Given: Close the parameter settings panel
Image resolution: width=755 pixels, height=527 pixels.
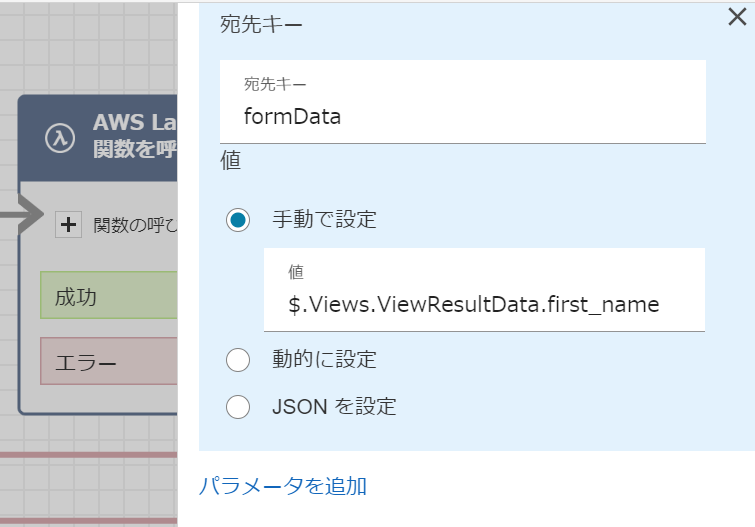Looking at the screenshot, I should [x=737, y=17].
